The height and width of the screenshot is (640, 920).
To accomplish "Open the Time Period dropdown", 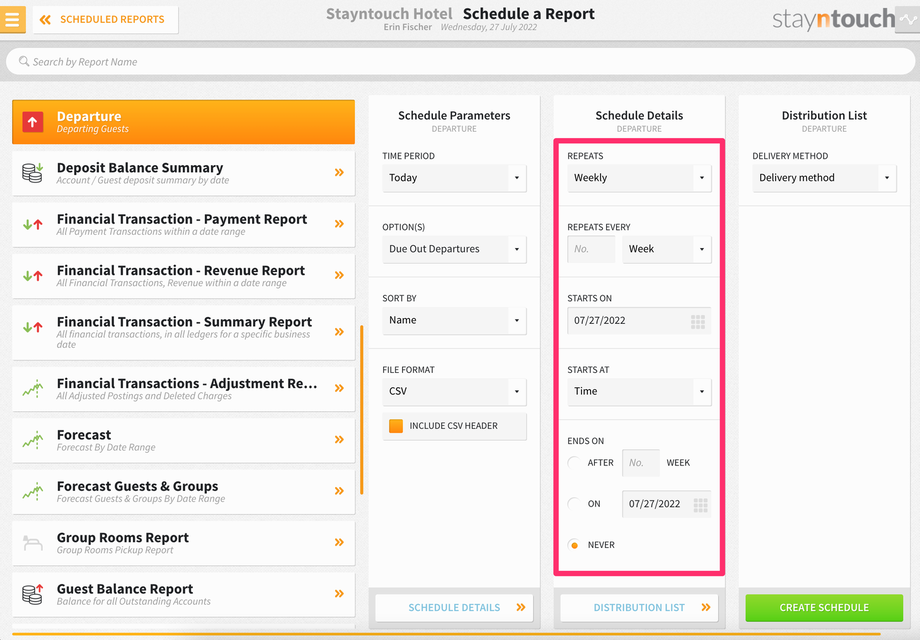I will click(454, 178).
